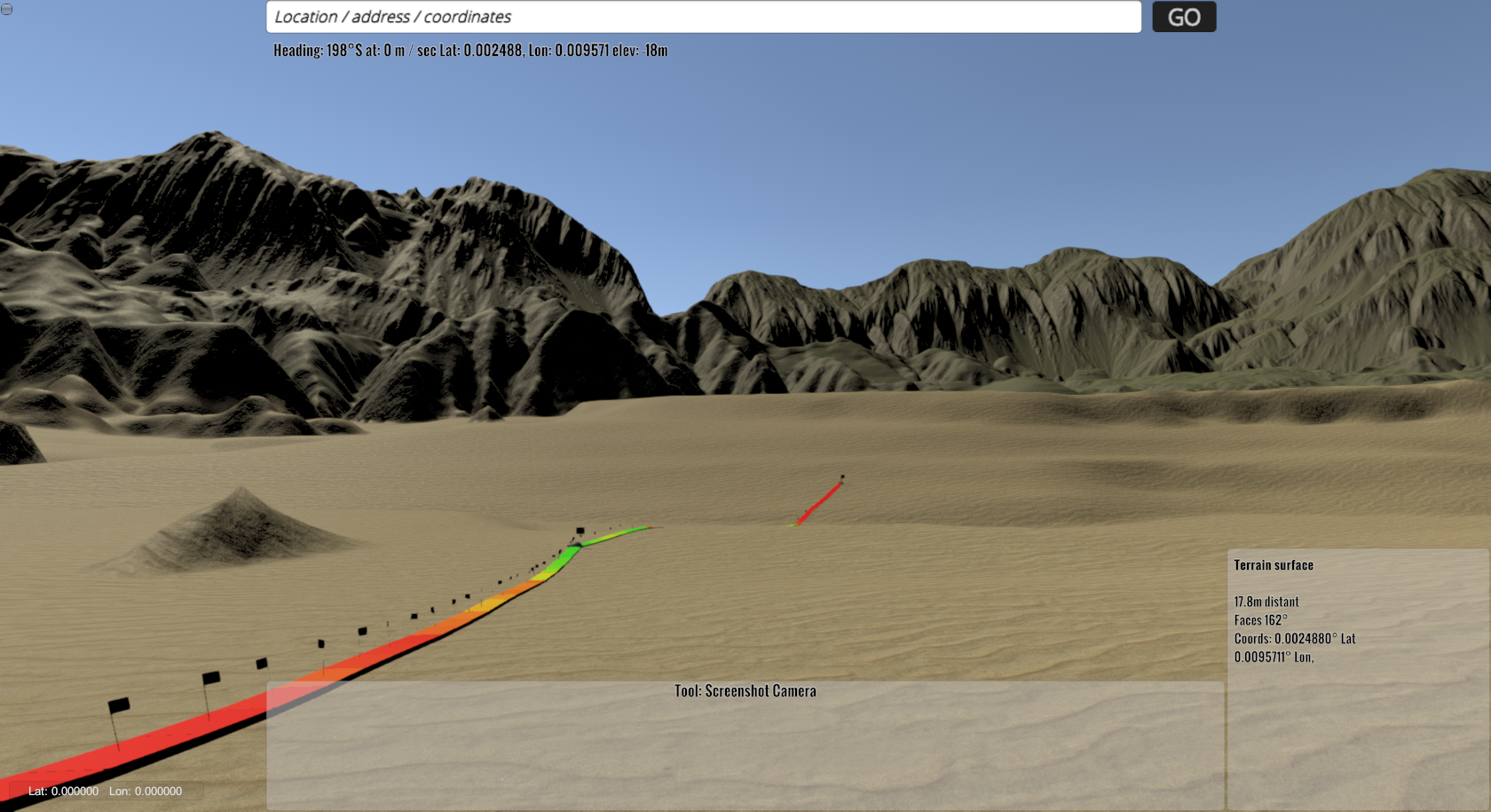
Task: Select the nearest large black flag marker
Action: point(118,706)
